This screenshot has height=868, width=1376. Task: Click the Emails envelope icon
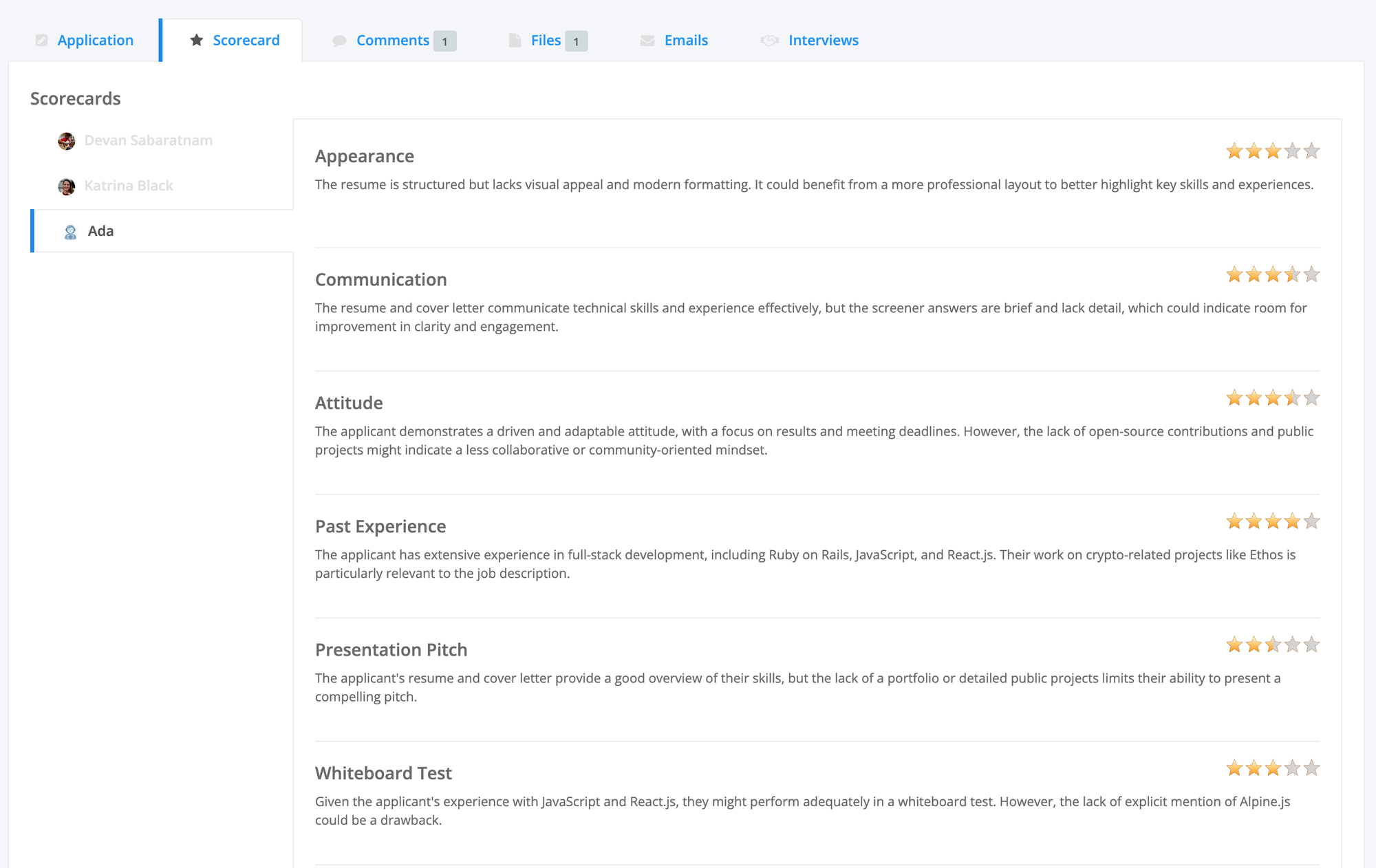pyautogui.click(x=647, y=41)
